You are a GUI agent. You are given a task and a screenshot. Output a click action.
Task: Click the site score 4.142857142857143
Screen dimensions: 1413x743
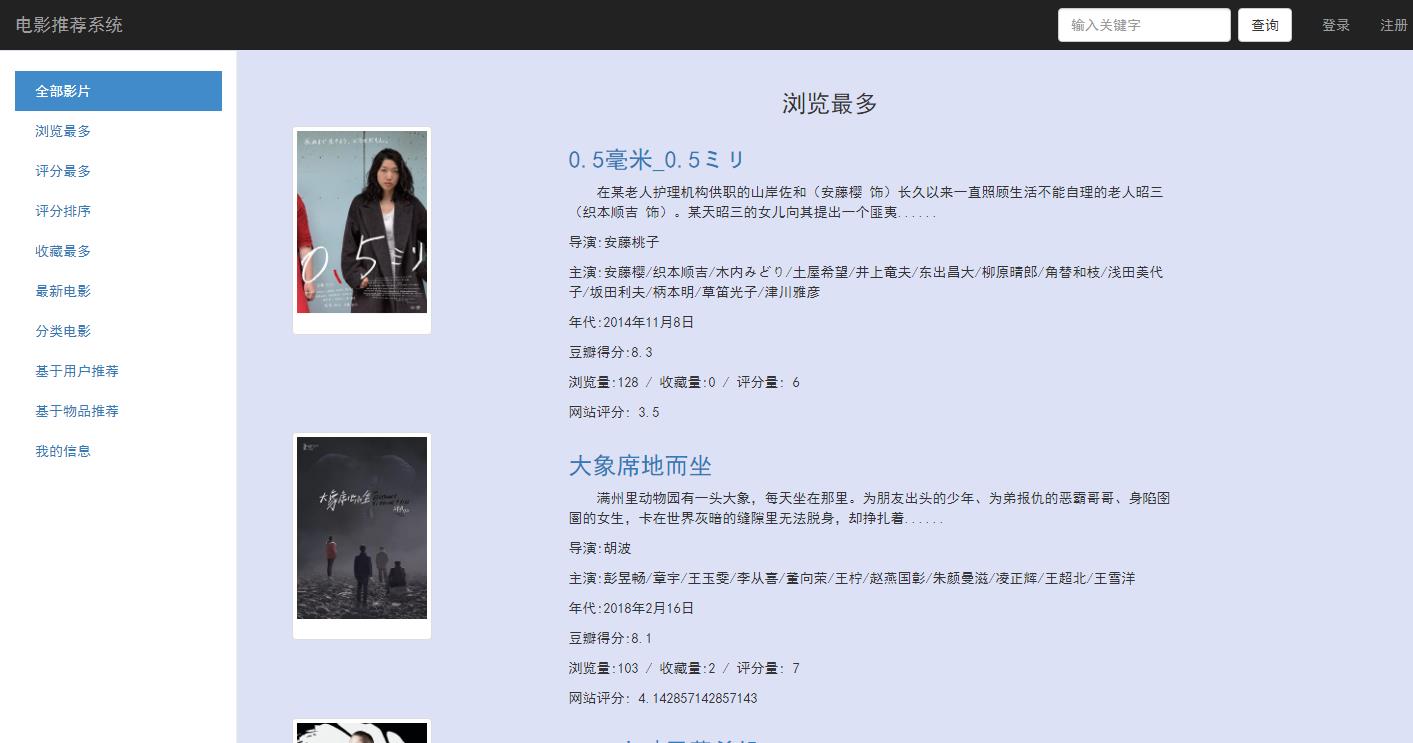coord(697,698)
